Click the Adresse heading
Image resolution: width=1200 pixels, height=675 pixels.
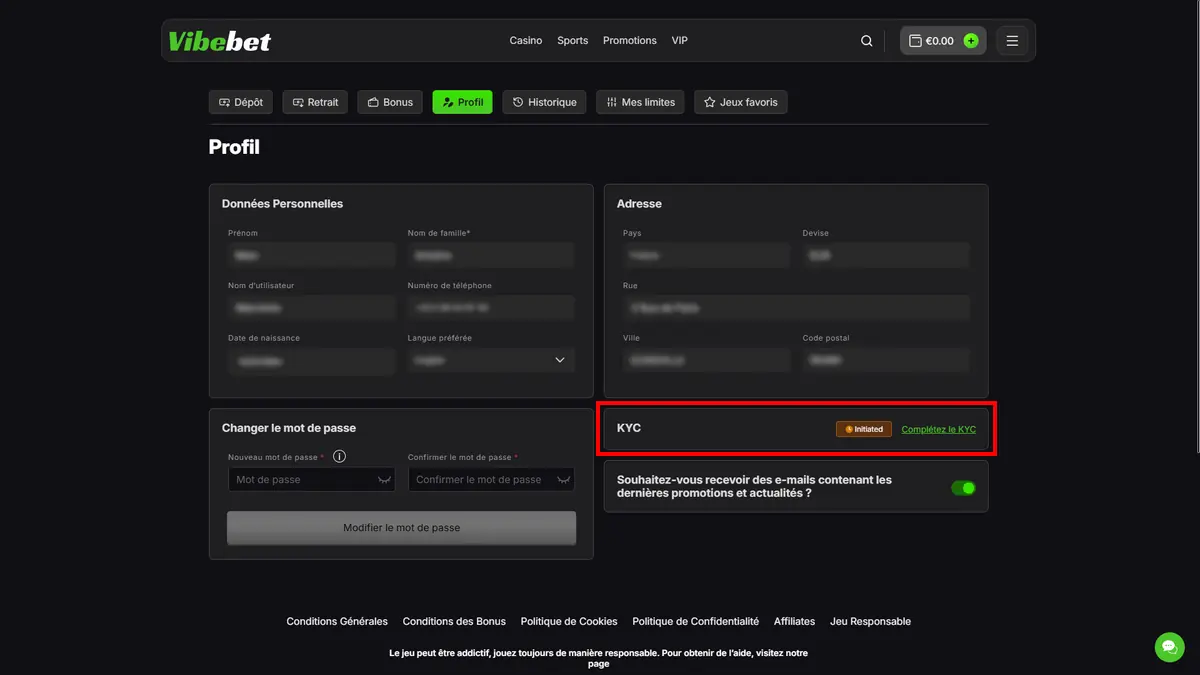point(639,204)
